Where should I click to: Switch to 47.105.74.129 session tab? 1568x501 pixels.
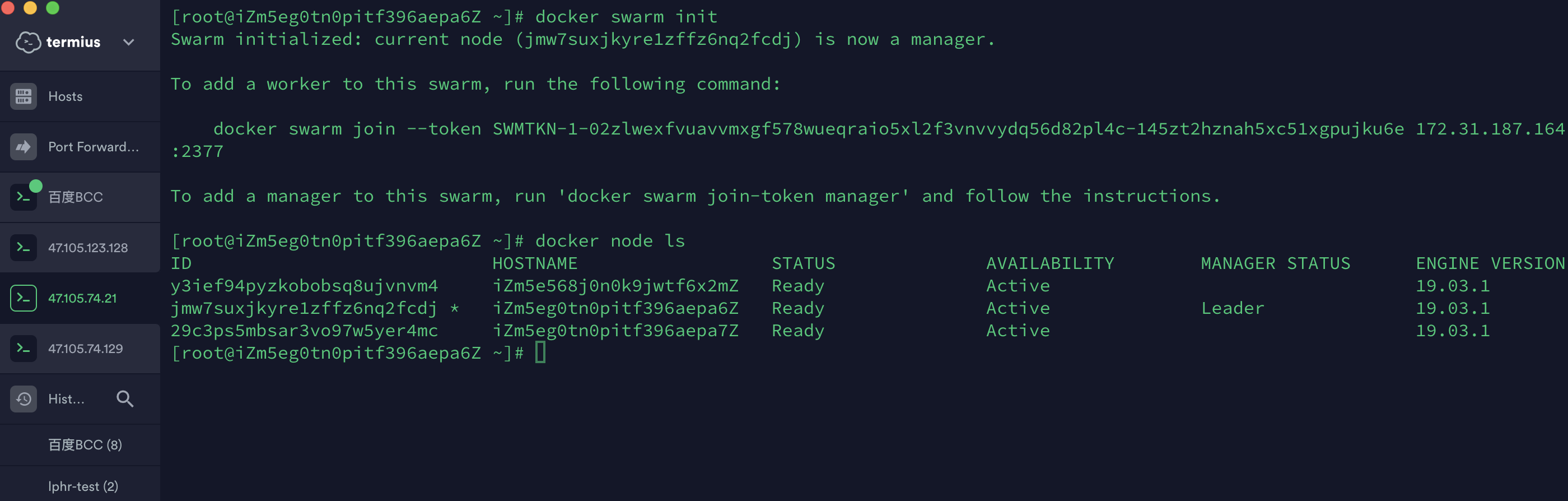coord(80,349)
